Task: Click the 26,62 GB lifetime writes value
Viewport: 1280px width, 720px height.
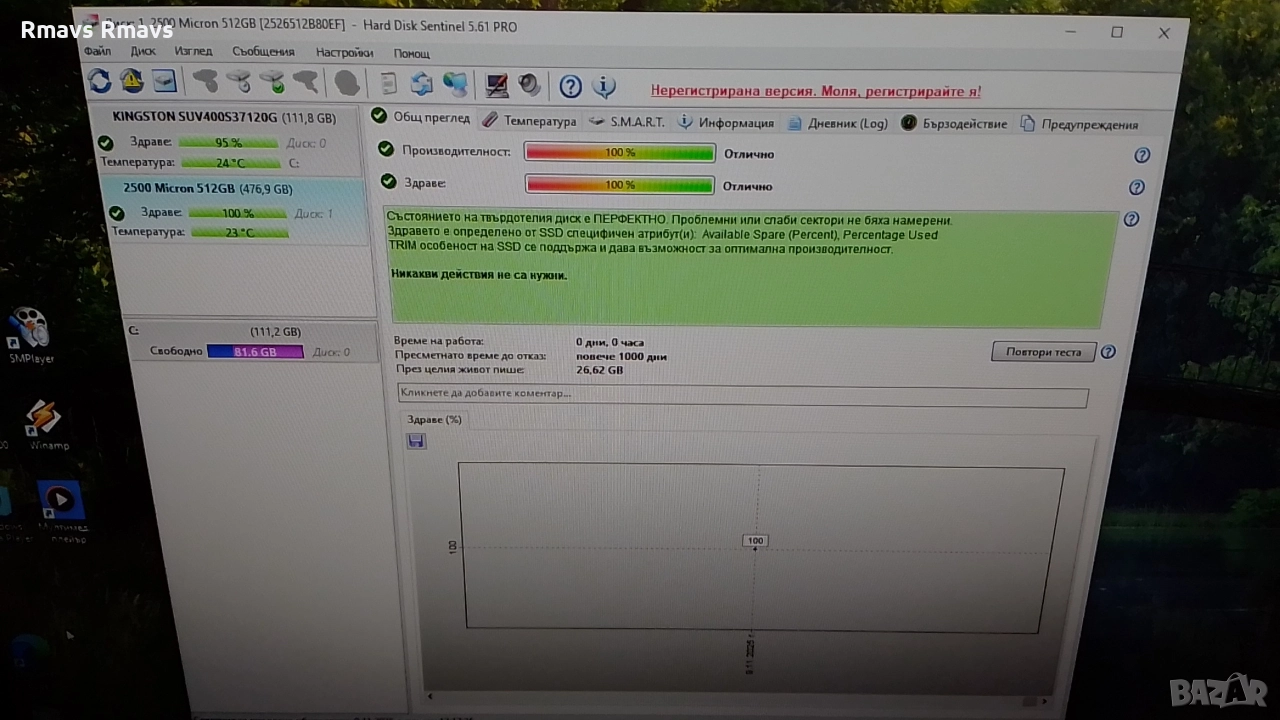Action: coord(600,370)
